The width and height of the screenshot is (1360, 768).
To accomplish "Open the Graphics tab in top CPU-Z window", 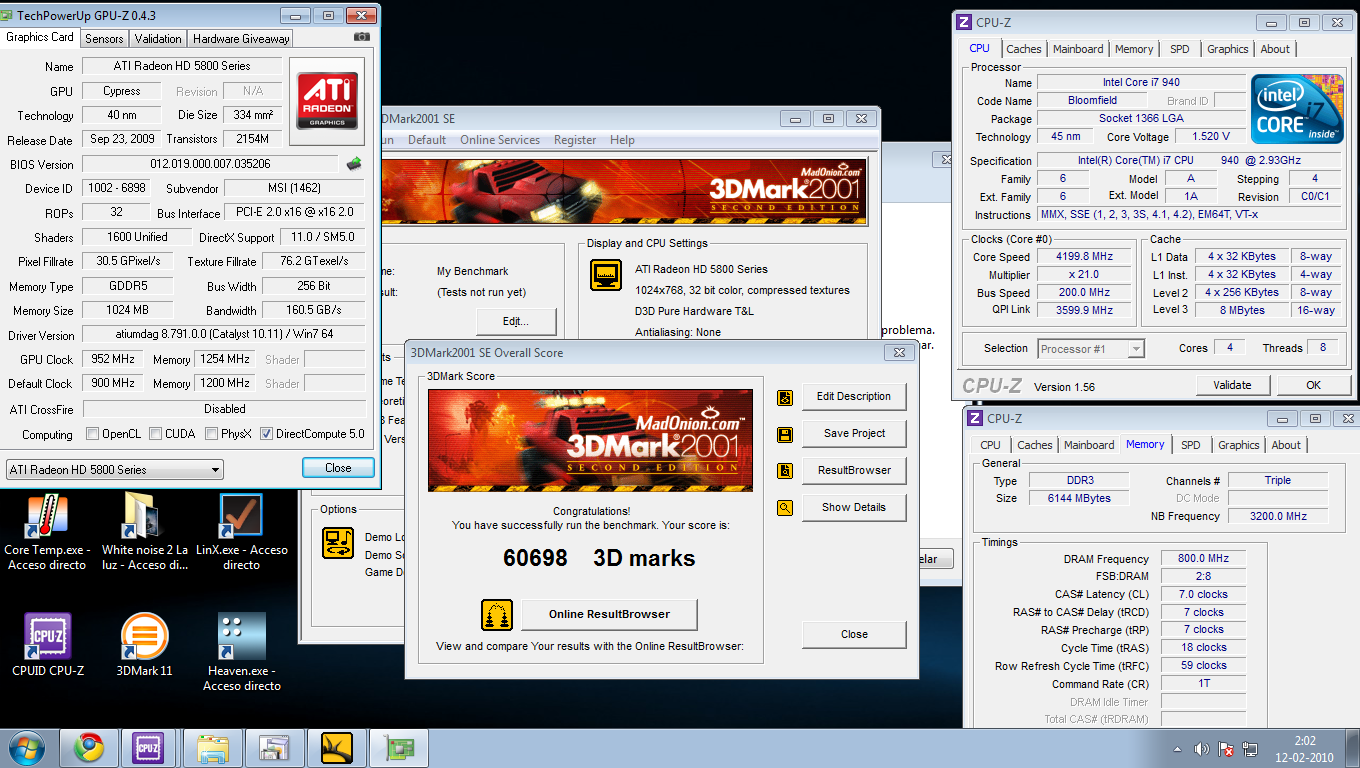I will coord(1227,48).
